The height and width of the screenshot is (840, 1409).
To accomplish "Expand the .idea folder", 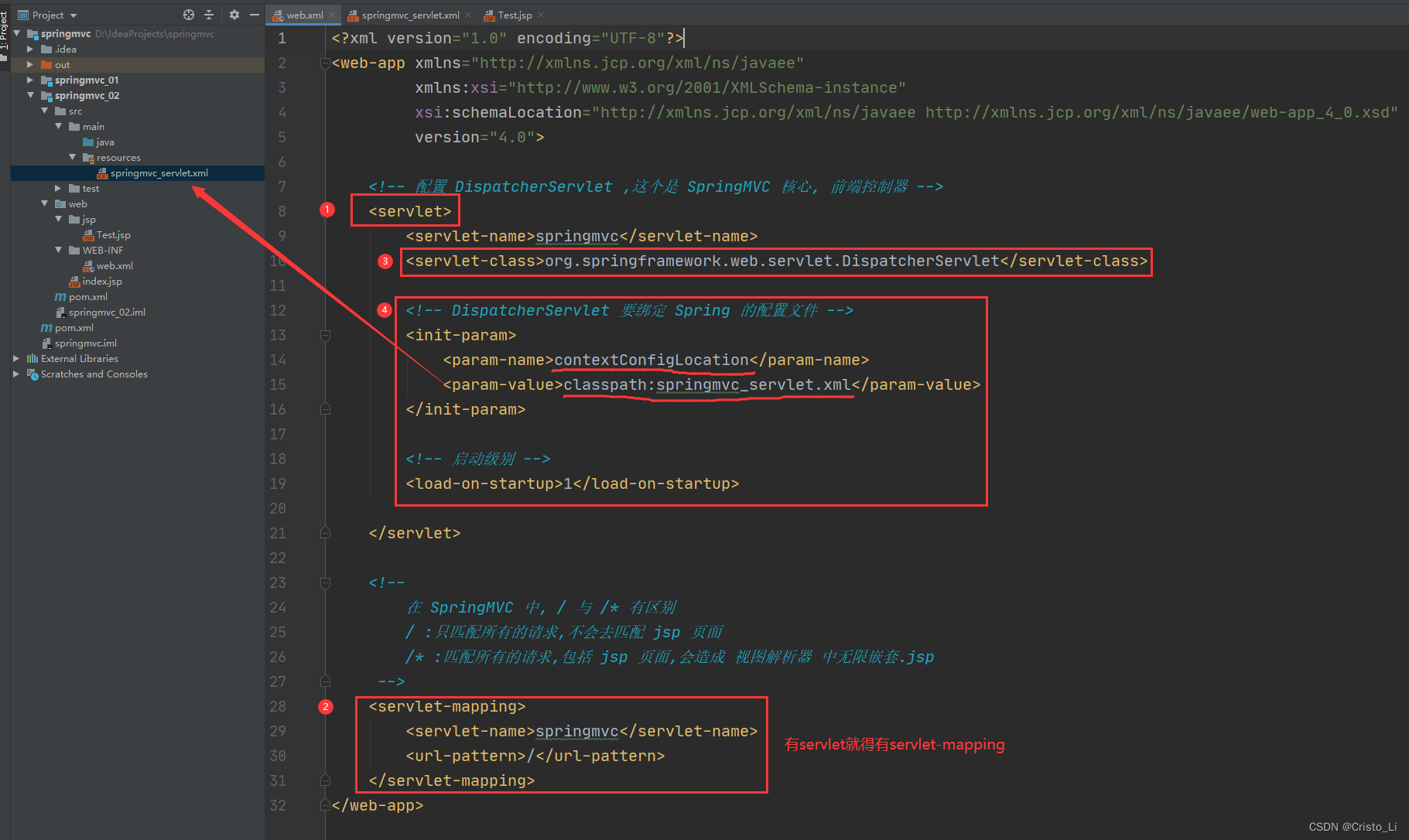I will (30, 49).
